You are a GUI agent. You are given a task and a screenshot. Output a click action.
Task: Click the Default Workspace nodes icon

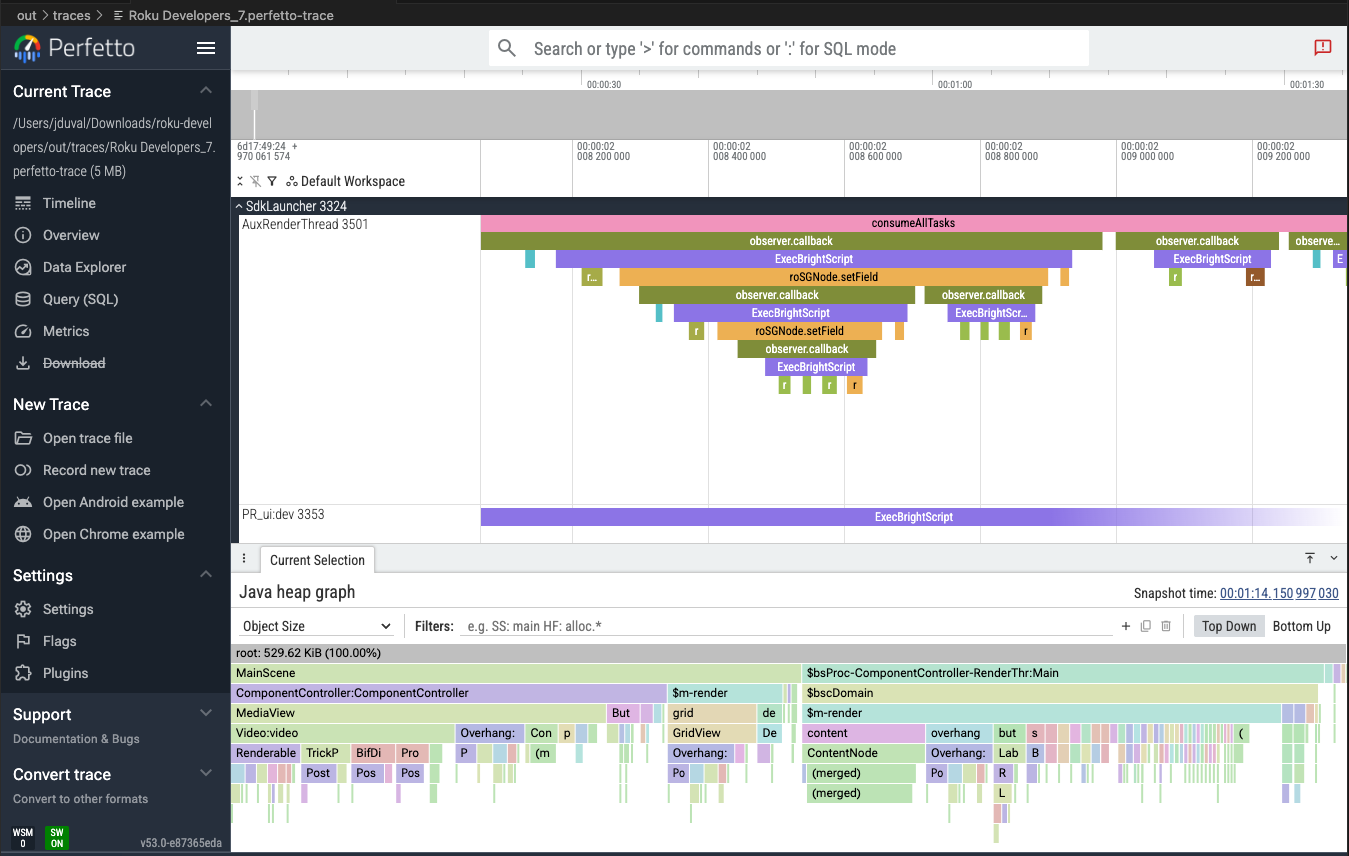coord(293,181)
